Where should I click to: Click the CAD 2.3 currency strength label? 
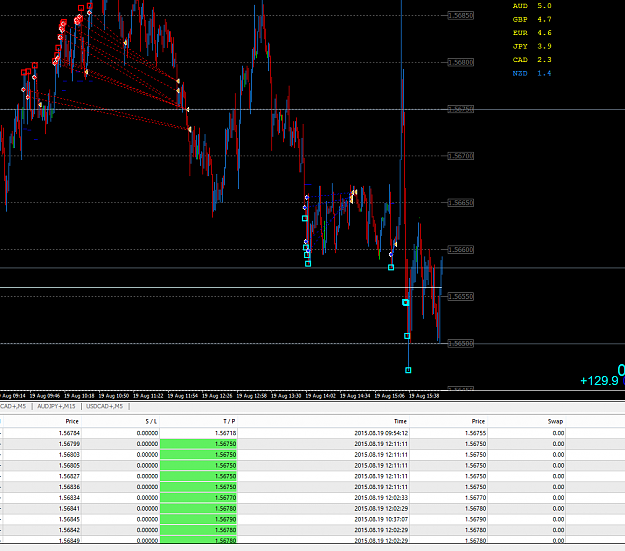pyautogui.click(x=532, y=60)
